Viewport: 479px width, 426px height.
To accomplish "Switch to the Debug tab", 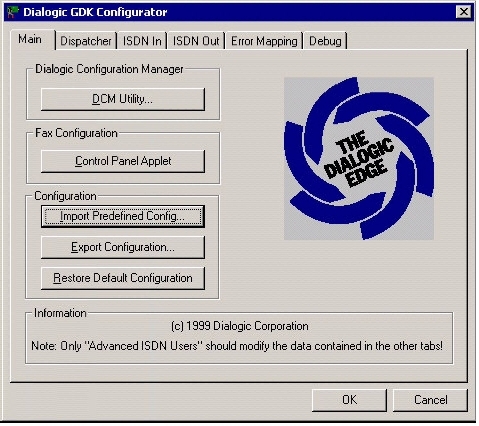I will click(x=325, y=41).
